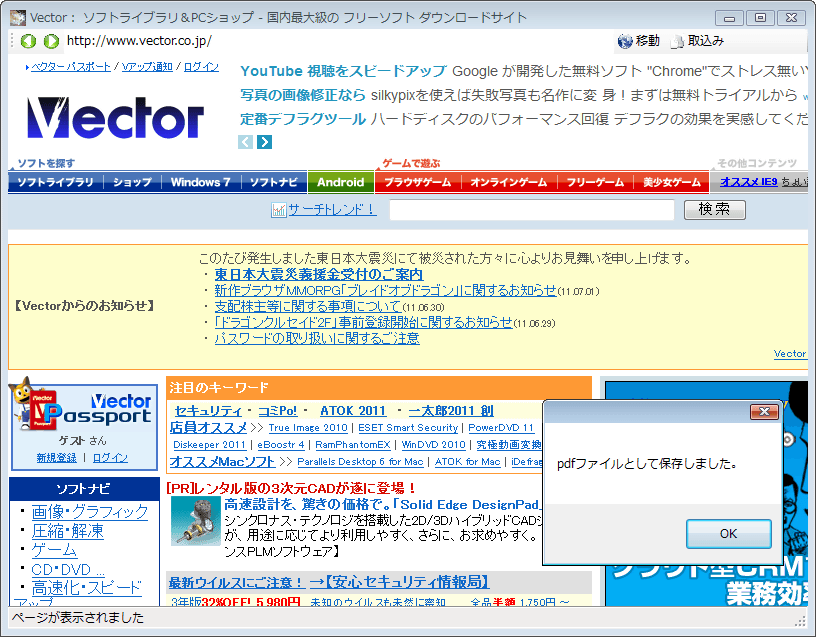Open ATOK for Mac link
This screenshot has height=637, width=816.
coord(467,462)
